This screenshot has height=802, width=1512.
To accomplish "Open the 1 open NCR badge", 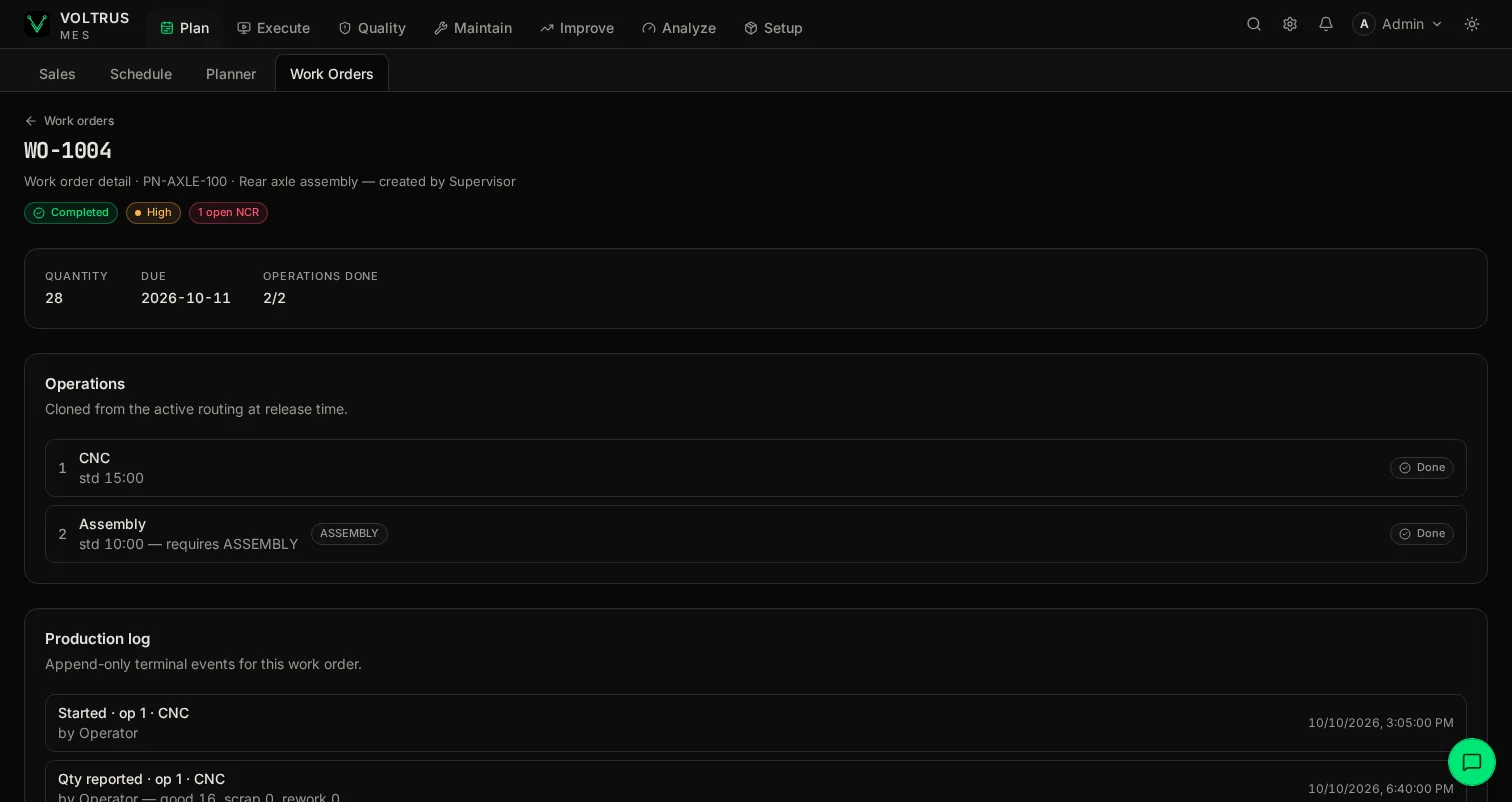I will [228, 213].
